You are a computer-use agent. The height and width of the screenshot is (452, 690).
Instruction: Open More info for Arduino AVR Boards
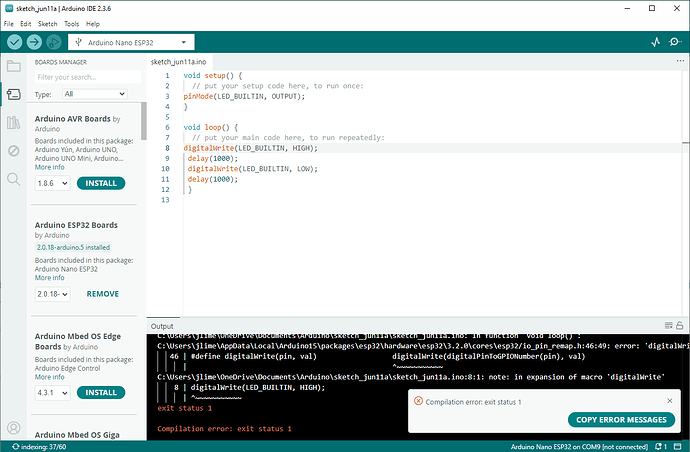[50, 167]
